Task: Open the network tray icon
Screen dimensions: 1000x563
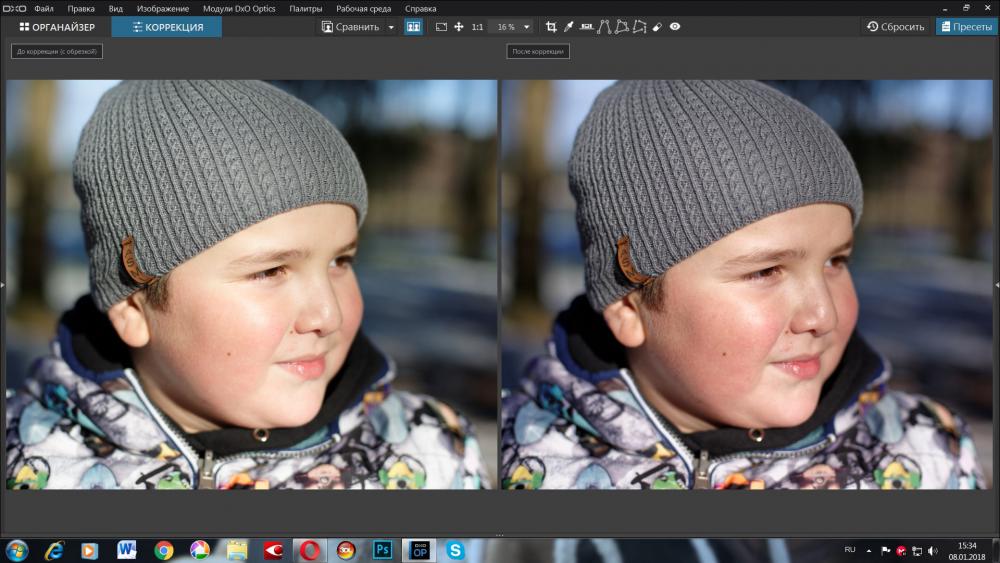Action: click(917, 551)
